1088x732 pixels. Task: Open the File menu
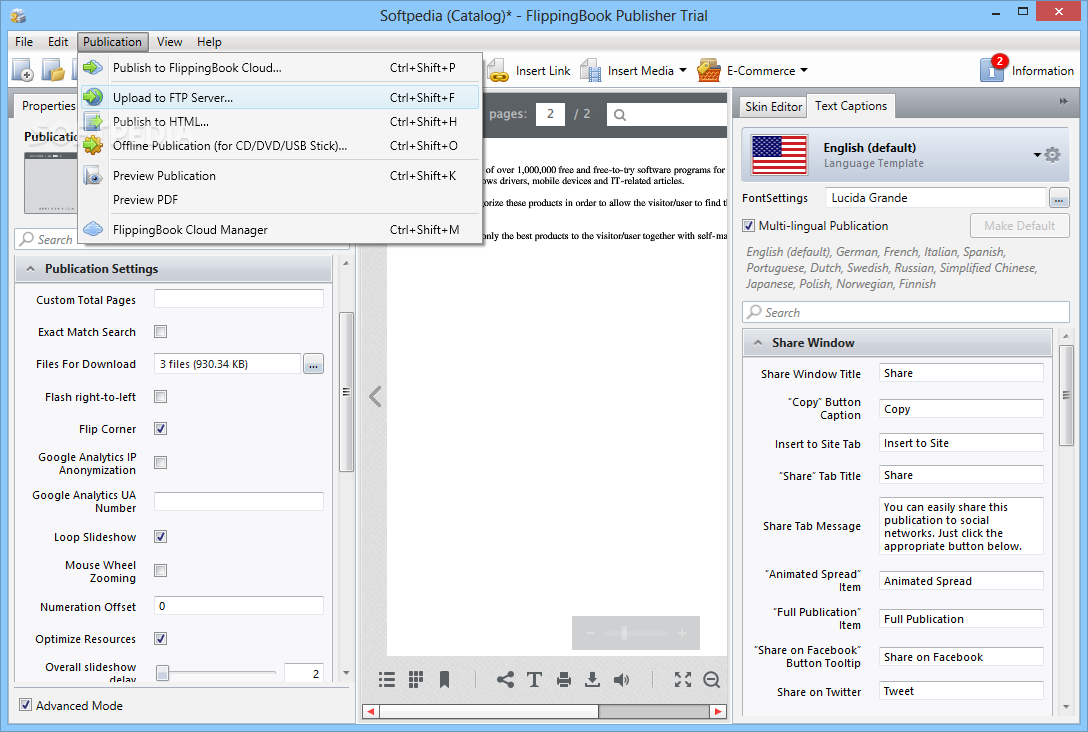(x=24, y=42)
